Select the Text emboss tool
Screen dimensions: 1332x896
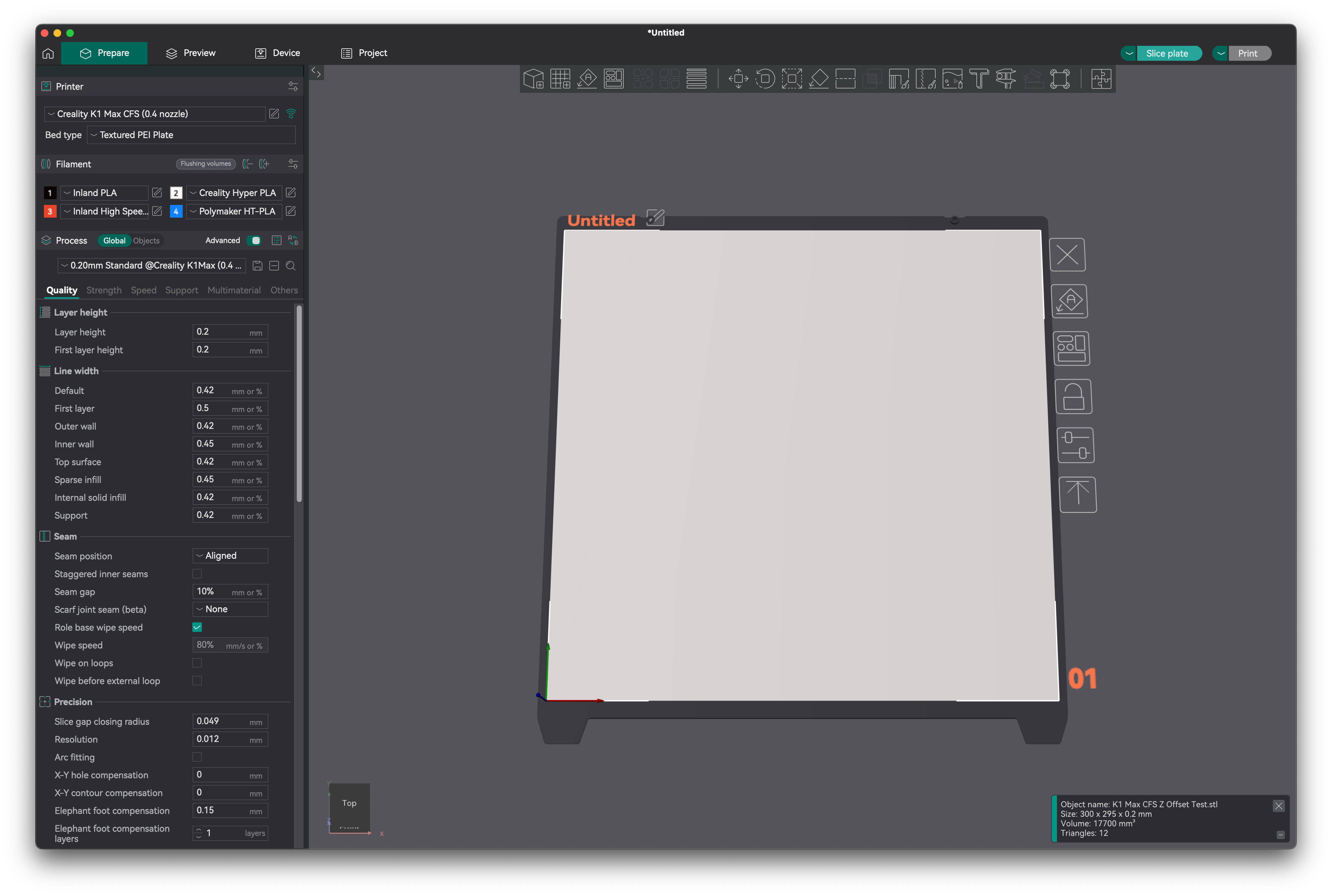click(979, 79)
